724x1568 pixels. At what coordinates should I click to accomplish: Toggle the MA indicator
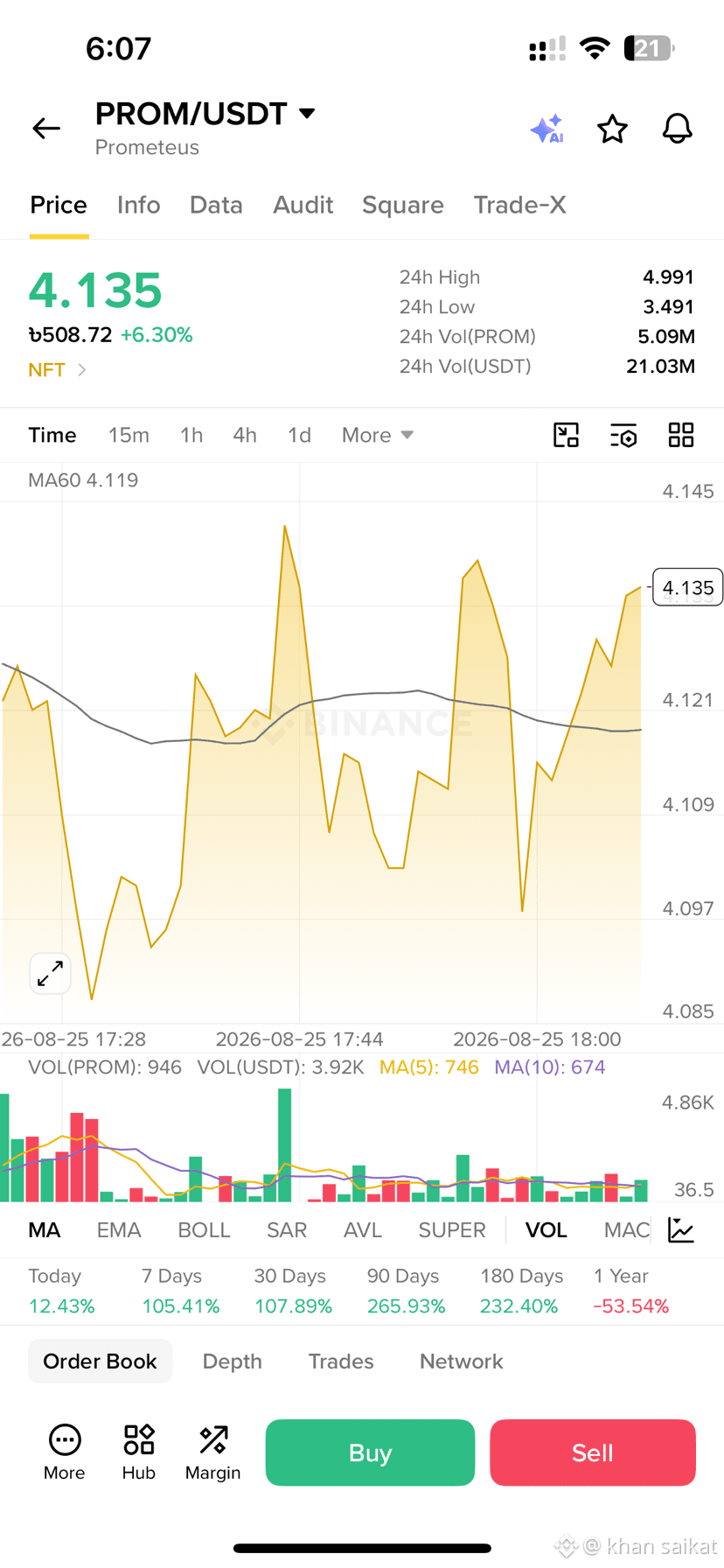click(x=45, y=1230)
